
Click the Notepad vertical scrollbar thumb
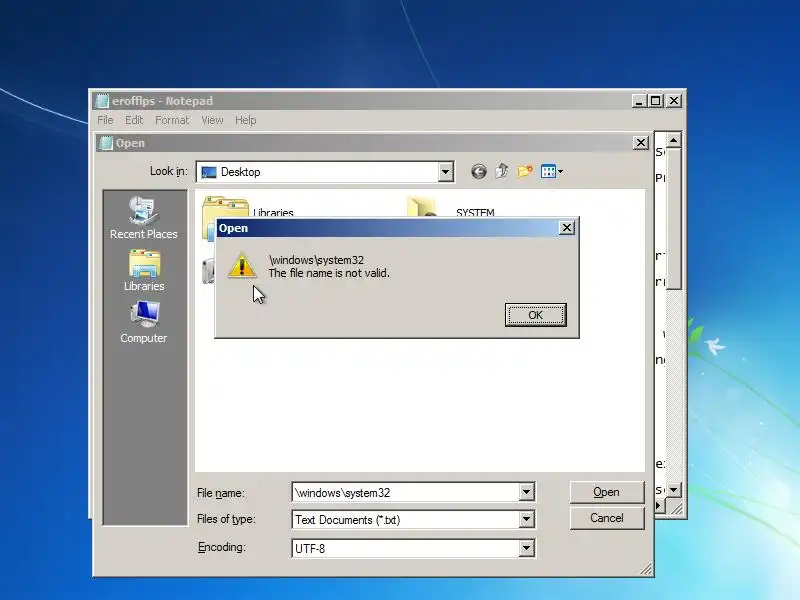[673, 218]
